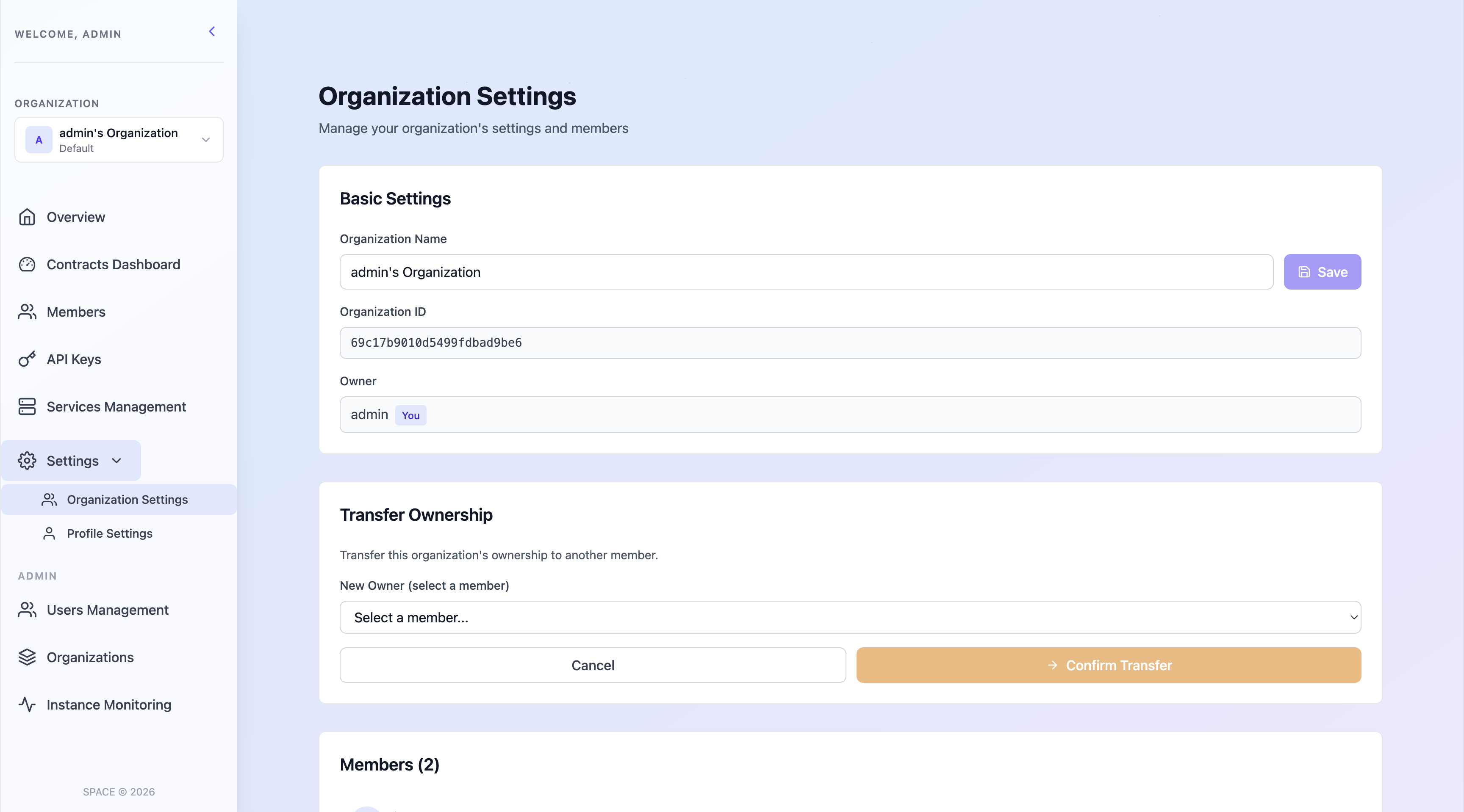Screen dimensions: 1464x812
Task: Click the organization avatar letter A
Action: [39, 140]
